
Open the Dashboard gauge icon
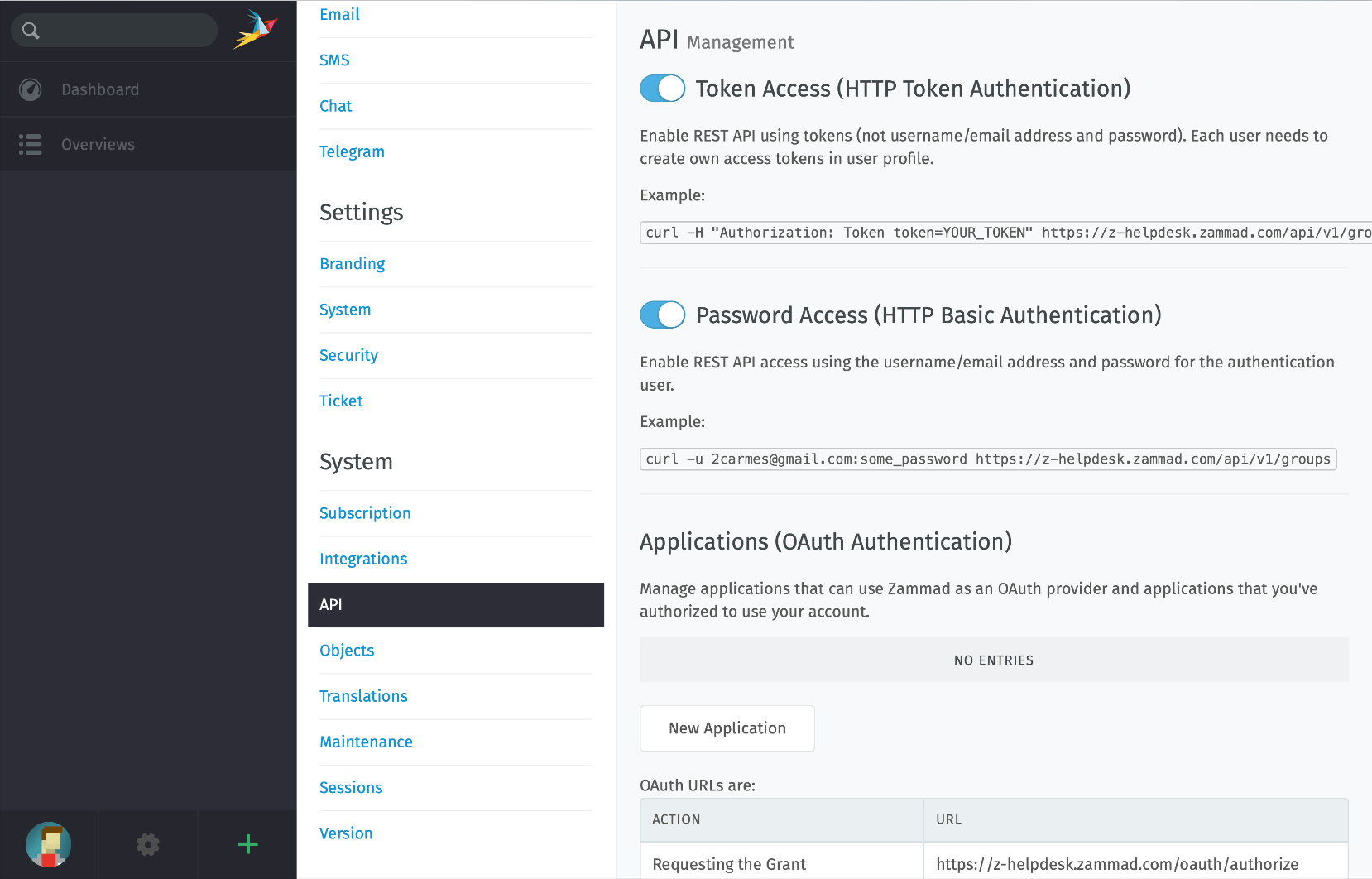31,89
